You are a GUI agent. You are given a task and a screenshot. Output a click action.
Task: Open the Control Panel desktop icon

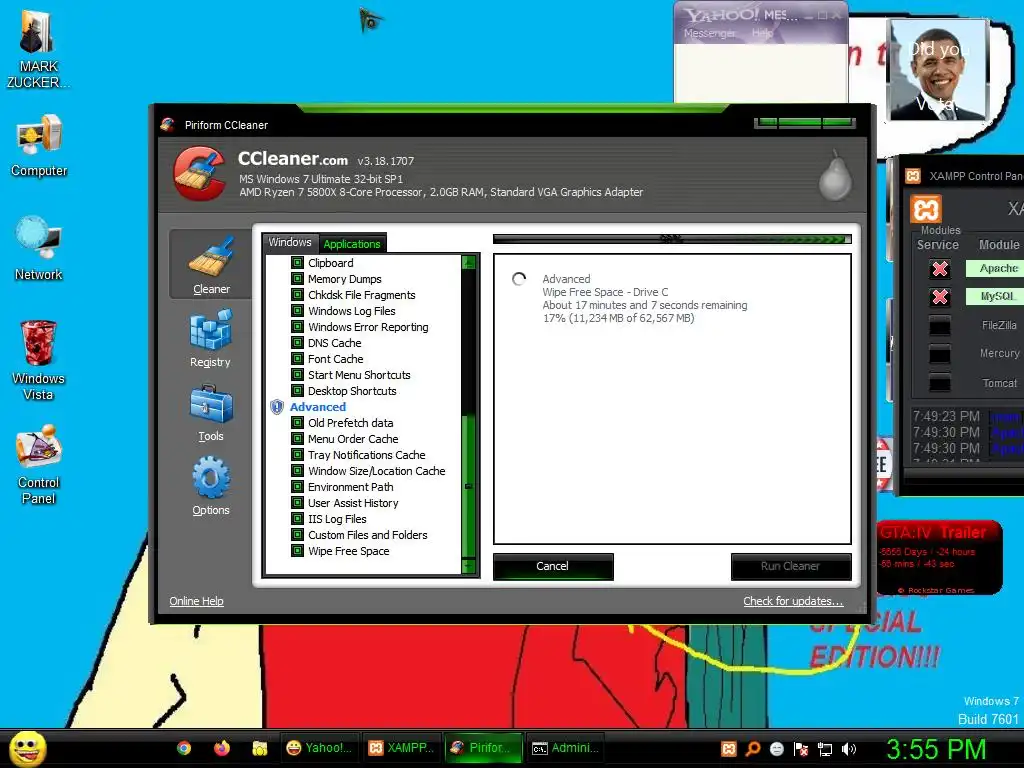click(x=39, y=464)
